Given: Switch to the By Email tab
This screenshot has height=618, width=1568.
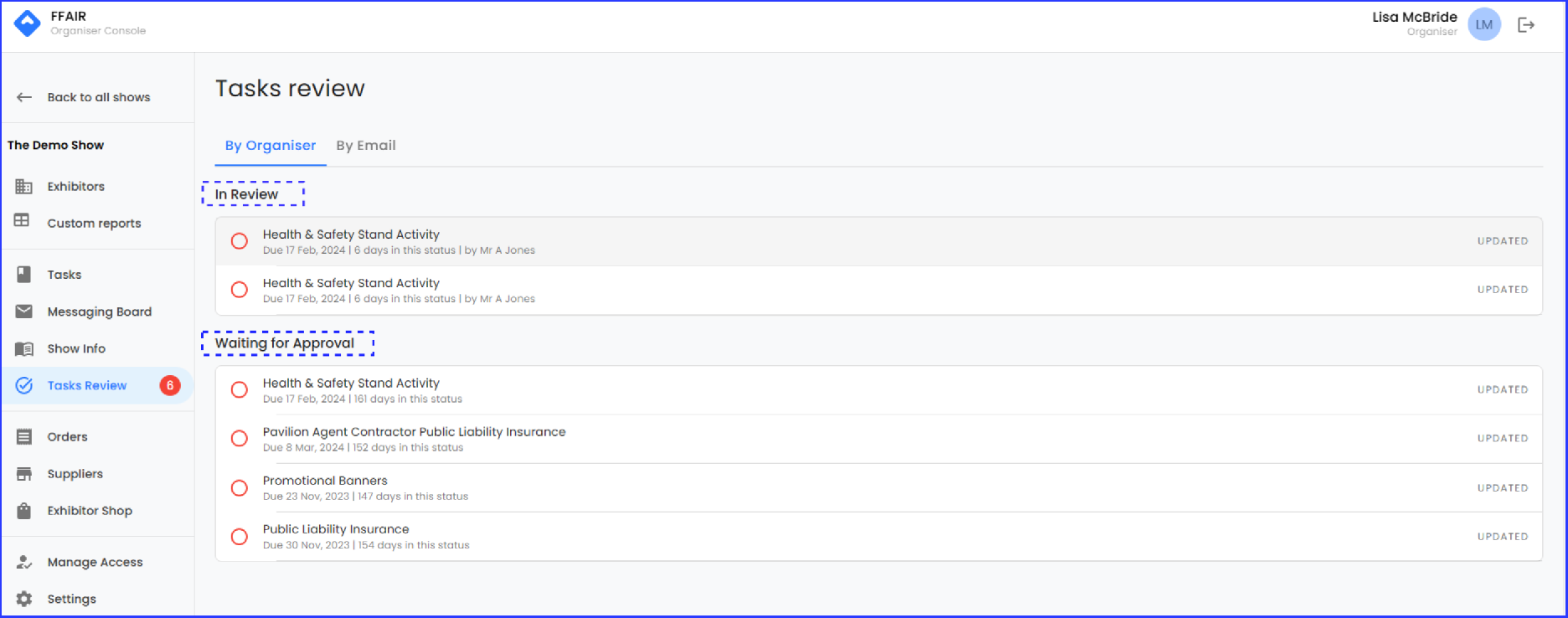Looking at the screenshot, I should point(366,146).
